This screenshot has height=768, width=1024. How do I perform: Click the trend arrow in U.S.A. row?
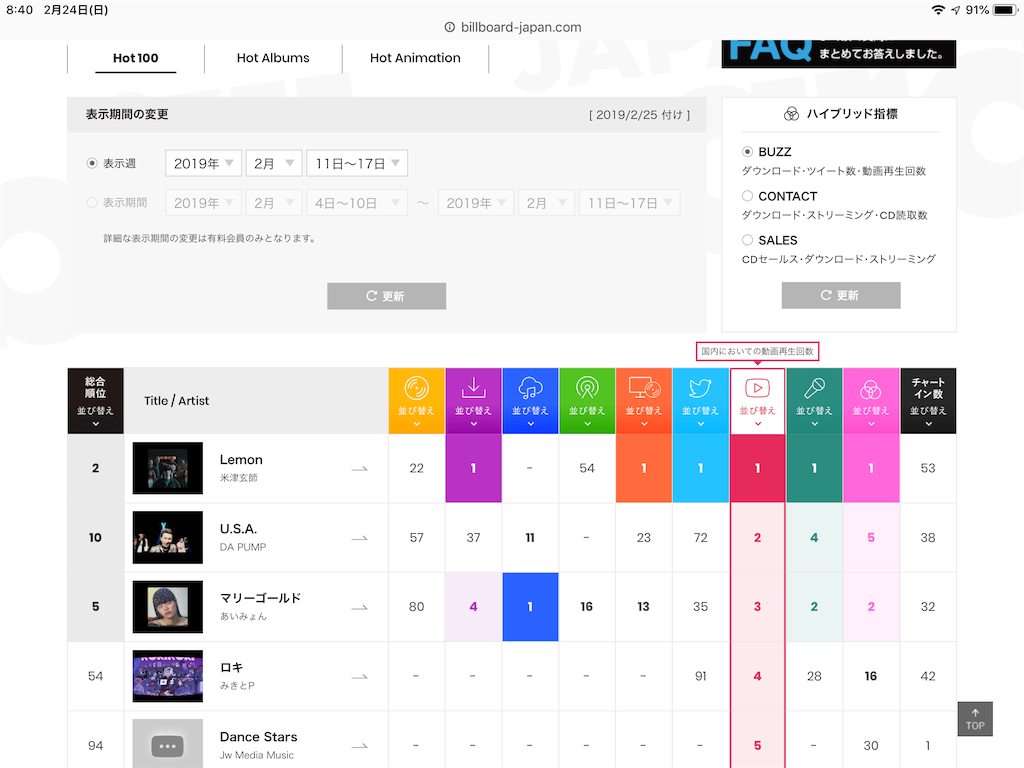[x=360, y=538]
